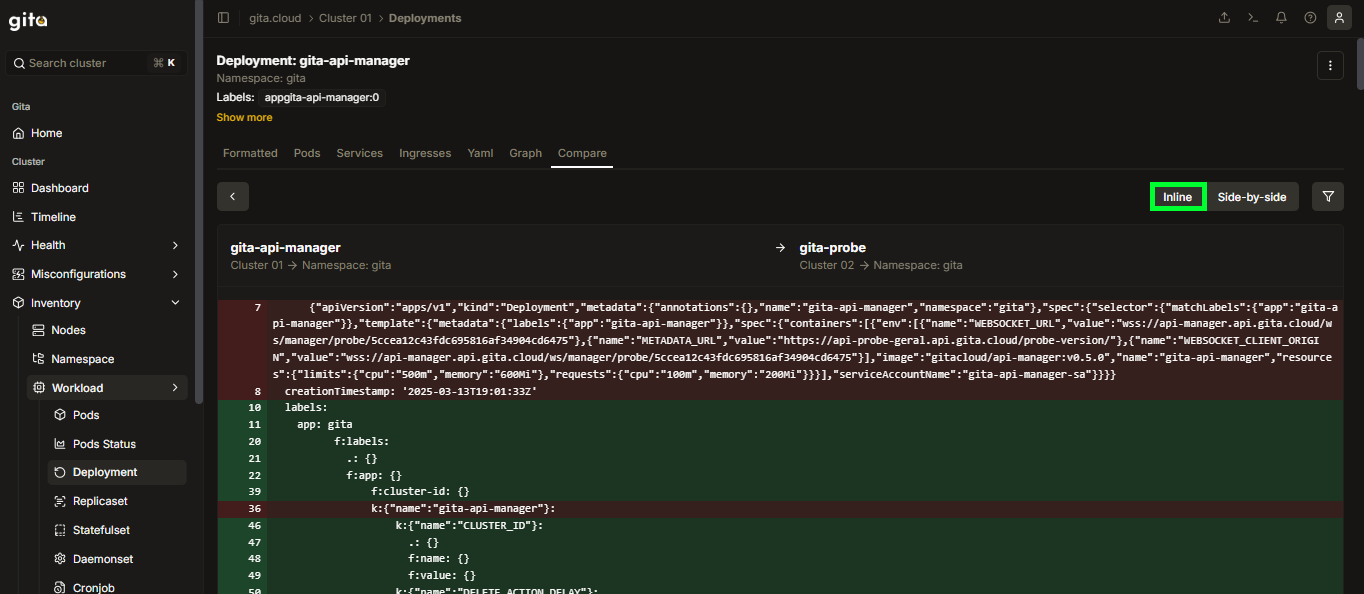Open the Yaml tab
1364x594 pixels.
coord(480,153)
